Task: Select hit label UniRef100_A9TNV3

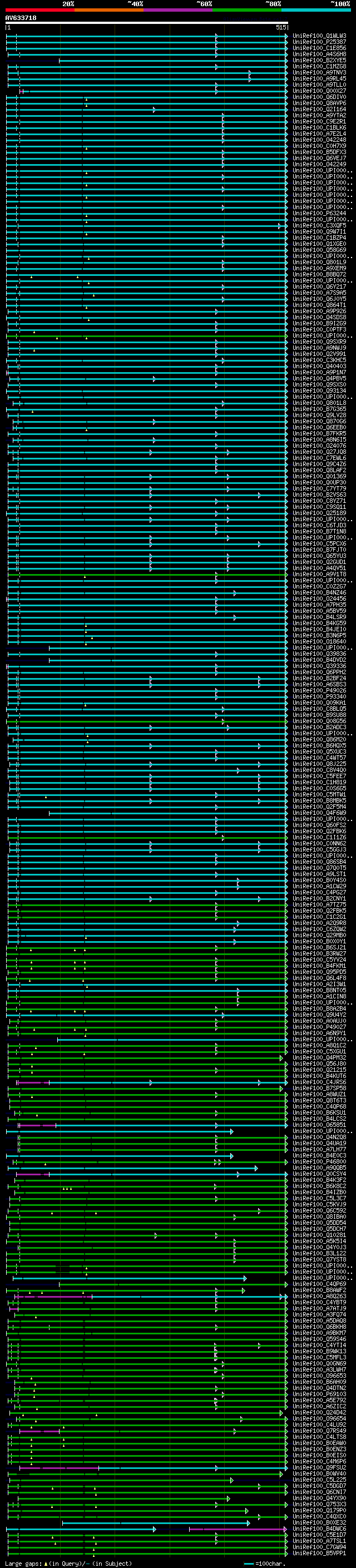Action: click(x=319, y=72)
